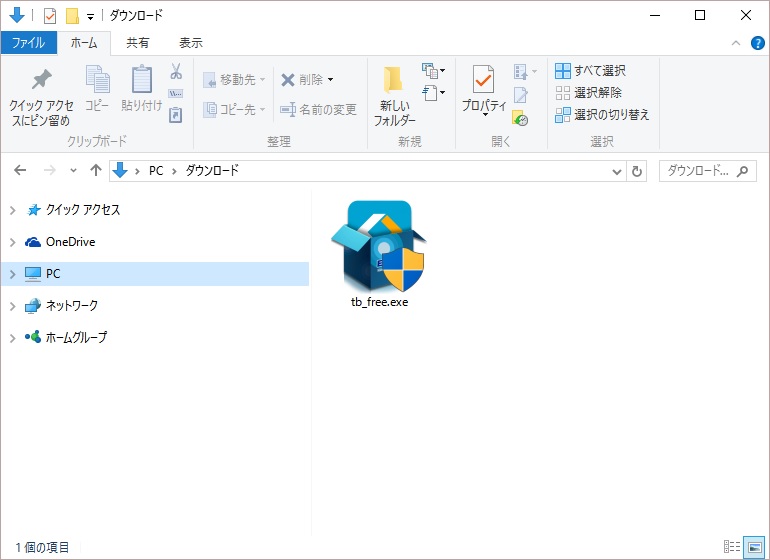This screenshot has height=560, width=770.
Task: Click PC in the address breadcrumb
Action: point(156,170)
